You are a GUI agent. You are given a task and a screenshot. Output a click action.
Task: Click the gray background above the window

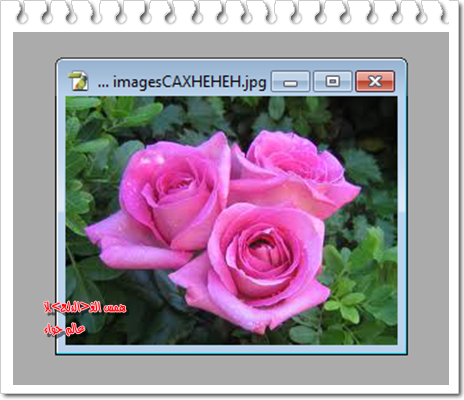(231, 45)
